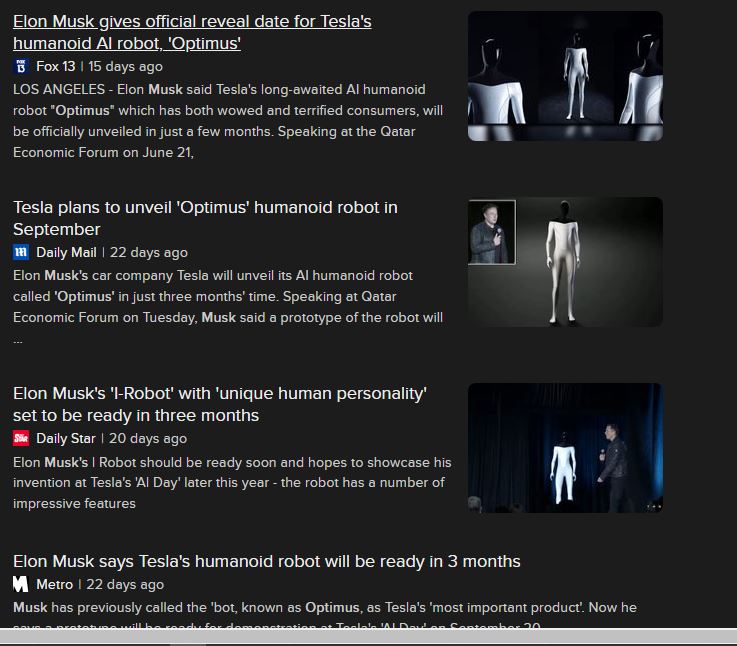This screenshot has height=646, width=737.
Task: Click the ellipsis under Daily Mail snippet
Action: click(18, 341)
